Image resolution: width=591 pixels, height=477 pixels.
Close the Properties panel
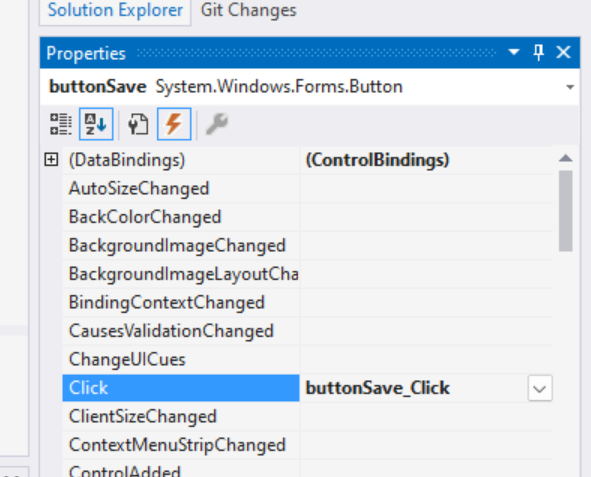point(563,52)
